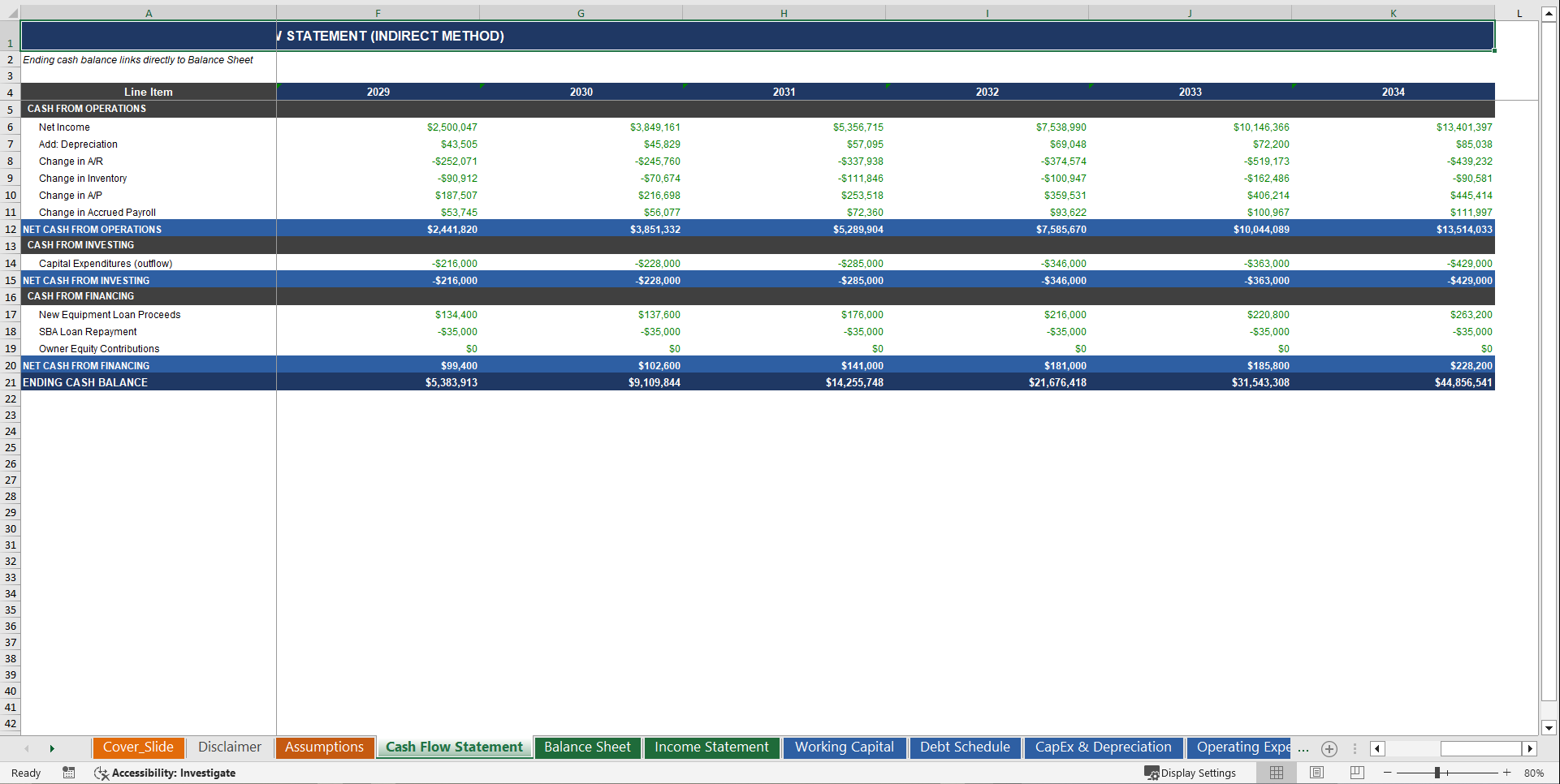Zoom in using the plus icon
This screenshot has width=1560, height=784.
1506,773
